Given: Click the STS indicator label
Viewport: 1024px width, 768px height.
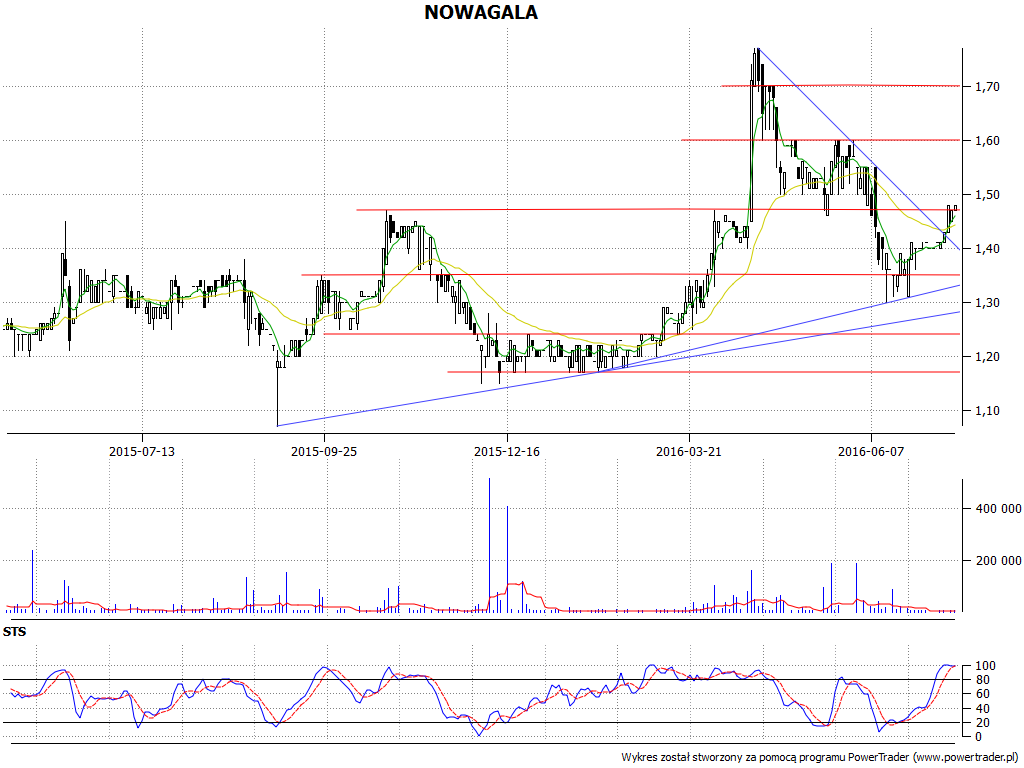Looking at the screenshot, I should point(14,632).
